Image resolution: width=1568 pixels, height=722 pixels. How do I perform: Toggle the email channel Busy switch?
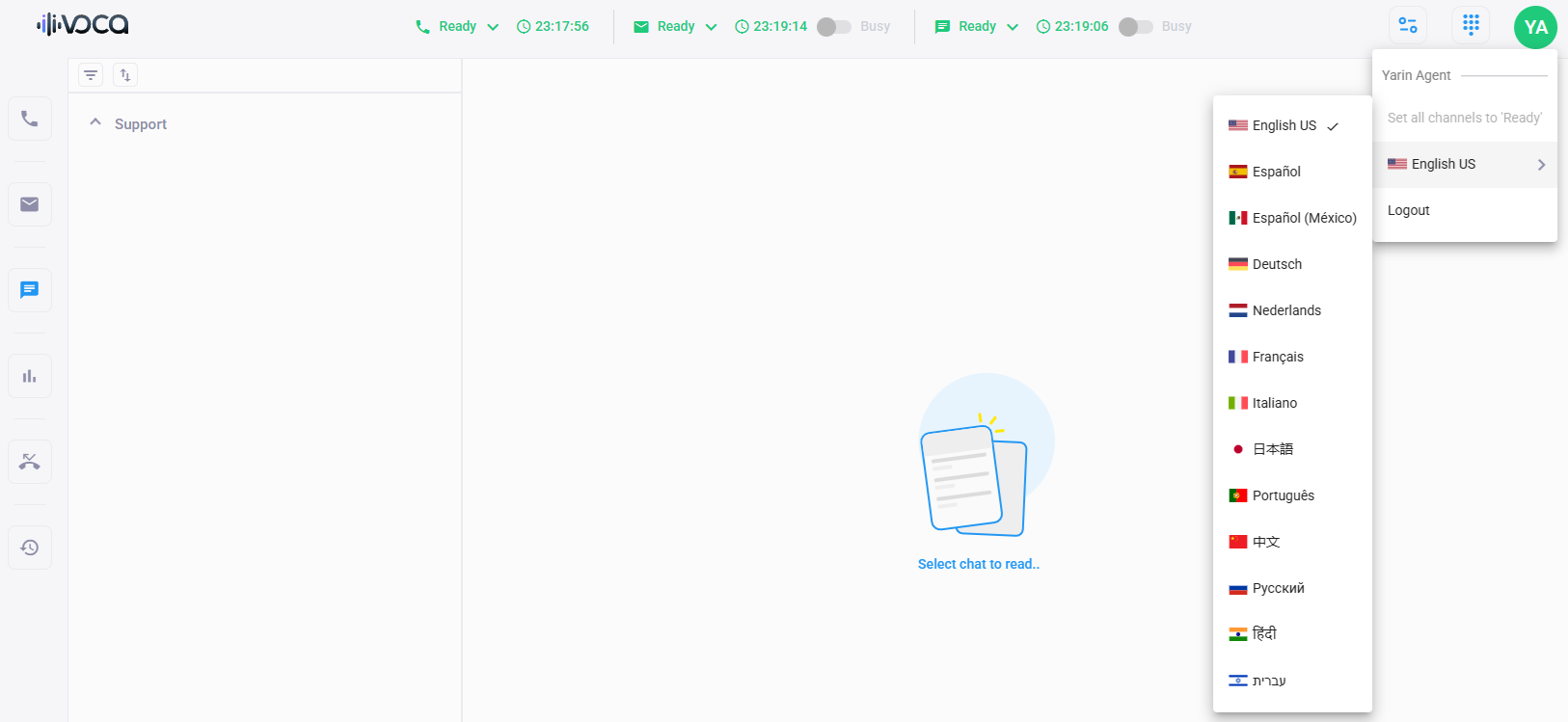[834, 27]
